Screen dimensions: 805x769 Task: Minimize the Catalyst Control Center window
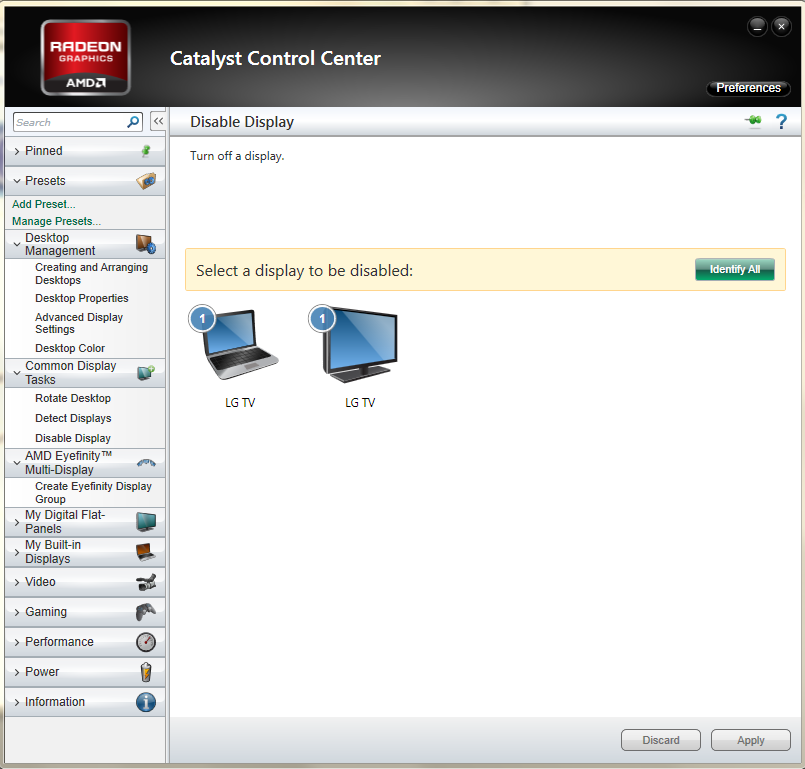(757, 27)
